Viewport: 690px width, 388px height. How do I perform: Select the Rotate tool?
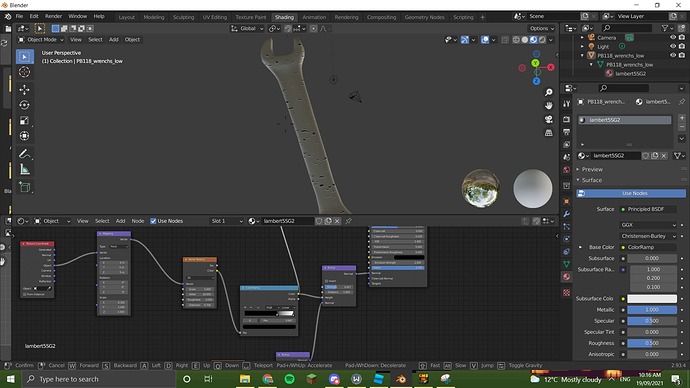coord(24,105)
